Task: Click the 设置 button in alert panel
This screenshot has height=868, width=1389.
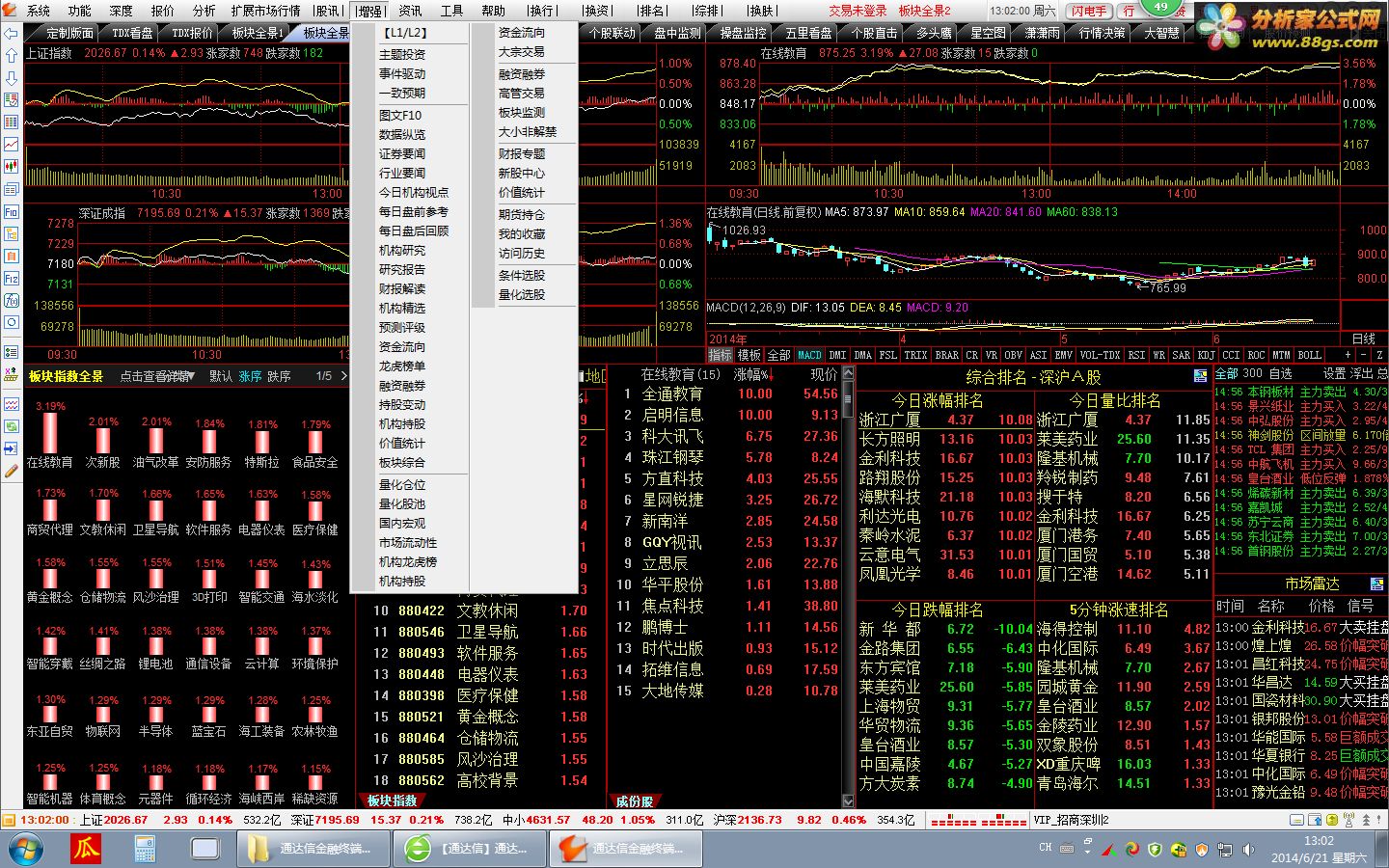Action: pyautogui.click(x=1334, y=373)
